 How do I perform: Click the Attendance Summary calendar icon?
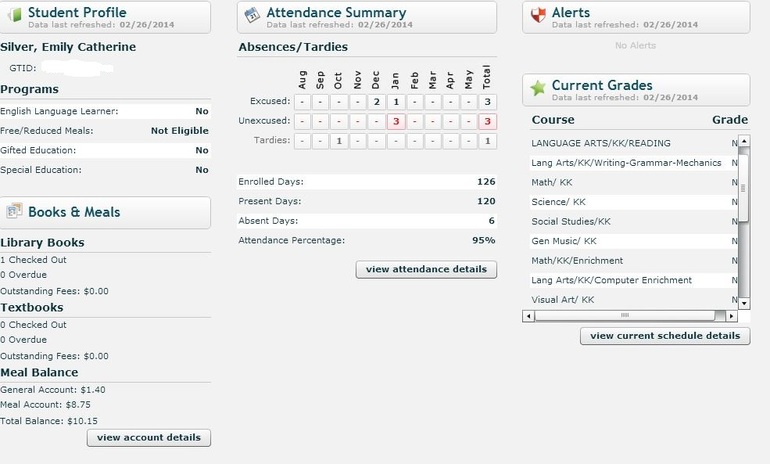[x=253, y=15]
